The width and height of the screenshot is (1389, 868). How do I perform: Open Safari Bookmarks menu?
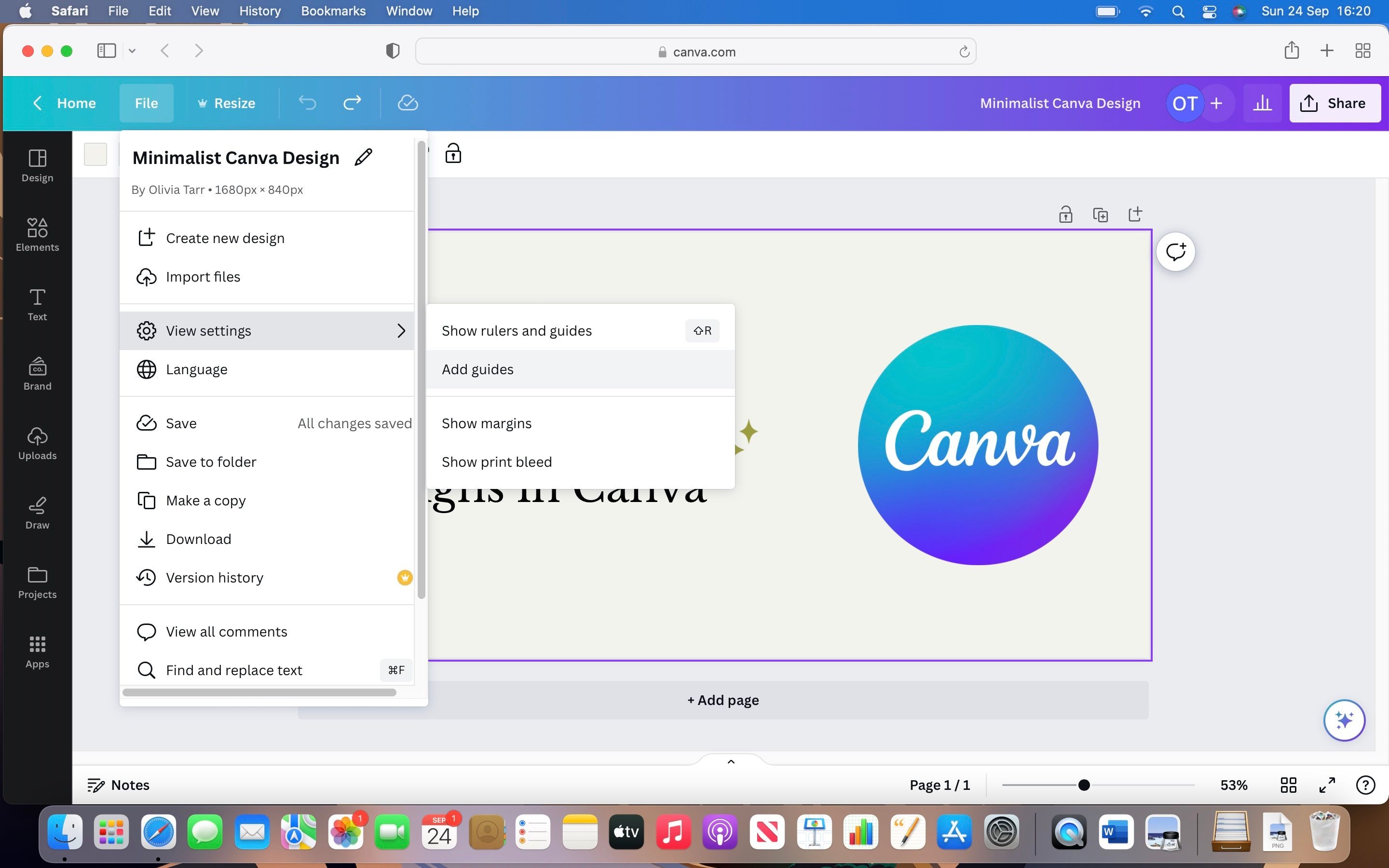333,11
